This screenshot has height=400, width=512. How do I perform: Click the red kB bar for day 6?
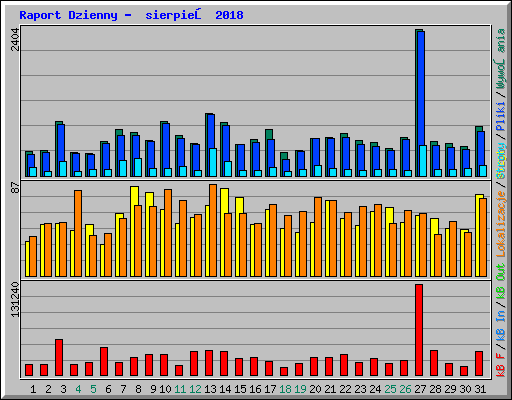pyautogui.click(x=104, y=362)
